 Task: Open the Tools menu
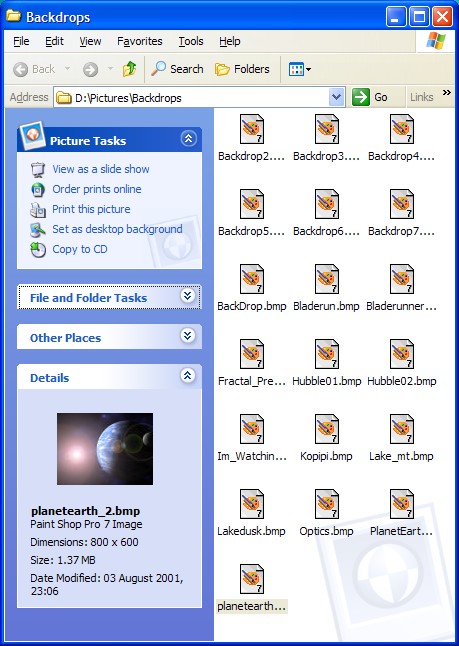(191, 41)
